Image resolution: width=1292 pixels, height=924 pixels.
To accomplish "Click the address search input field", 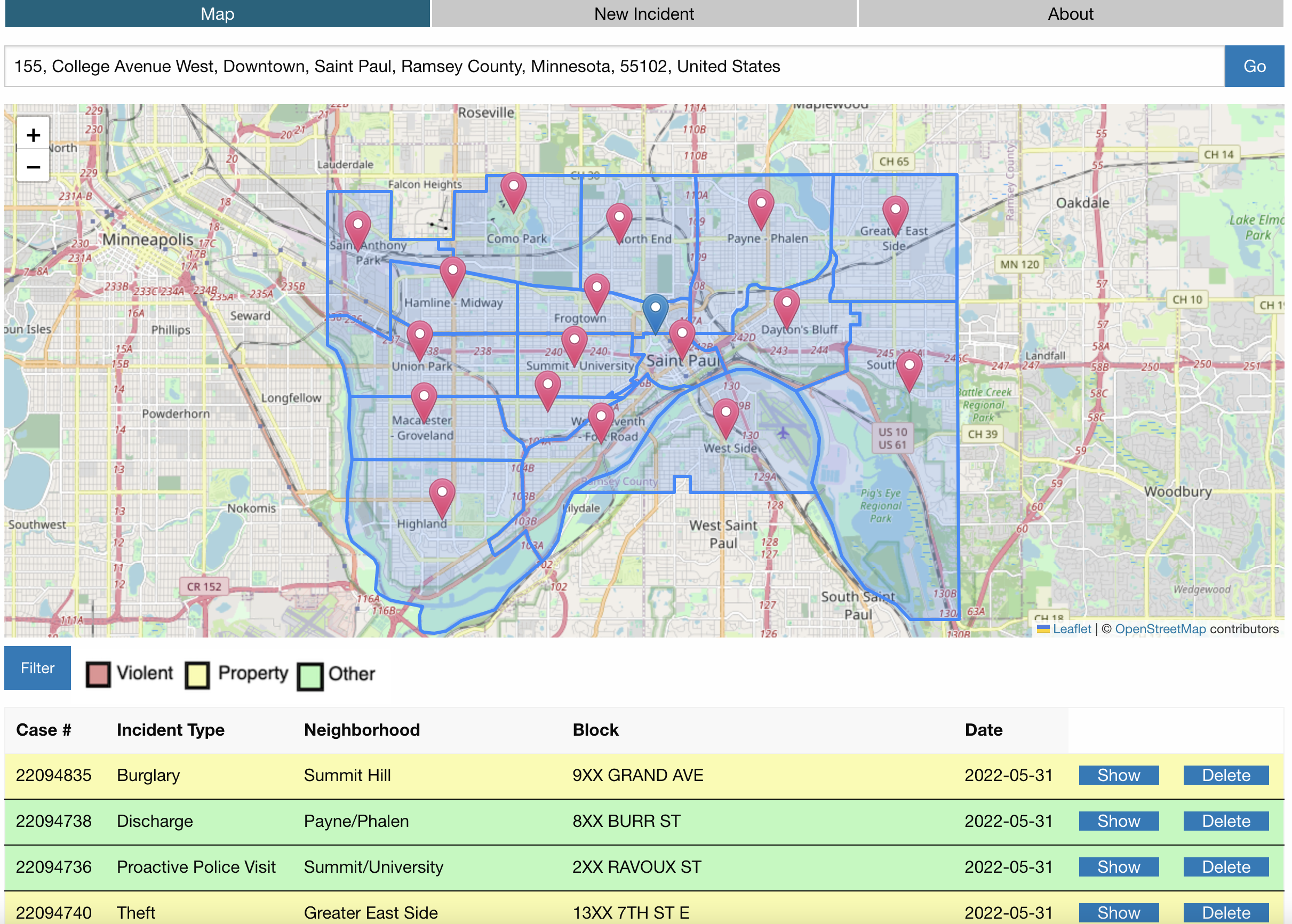I will pos(615,67).
